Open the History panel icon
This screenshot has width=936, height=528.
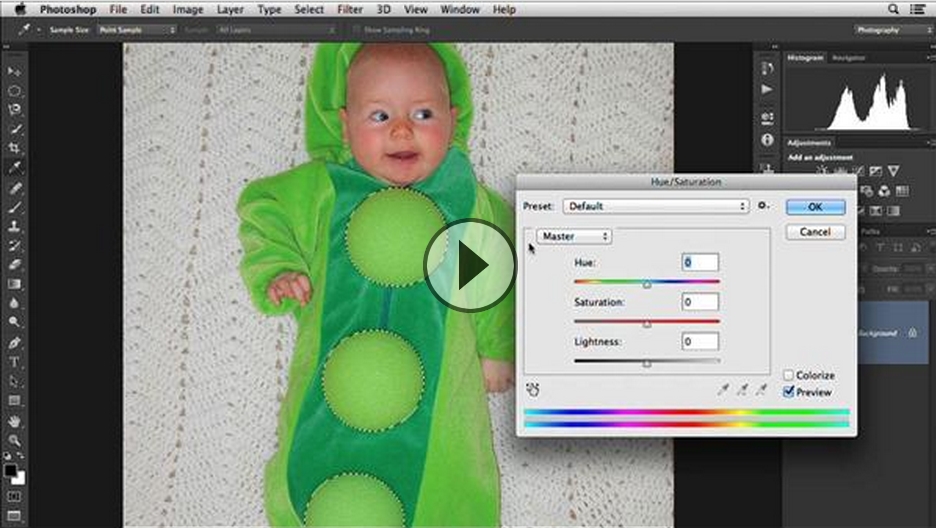click(x=767, y=68)
